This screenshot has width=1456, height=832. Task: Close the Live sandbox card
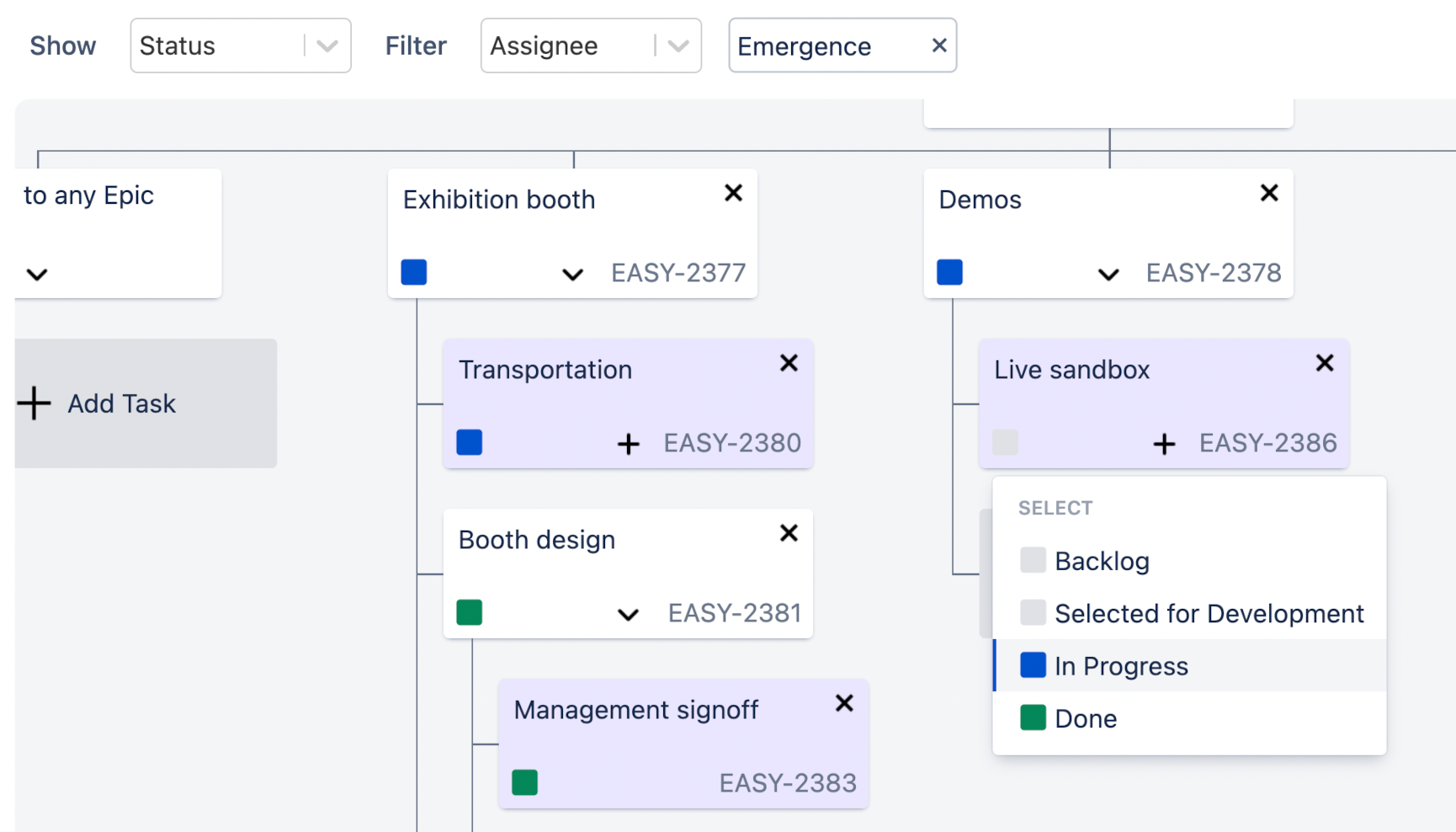coord(1325,363)
